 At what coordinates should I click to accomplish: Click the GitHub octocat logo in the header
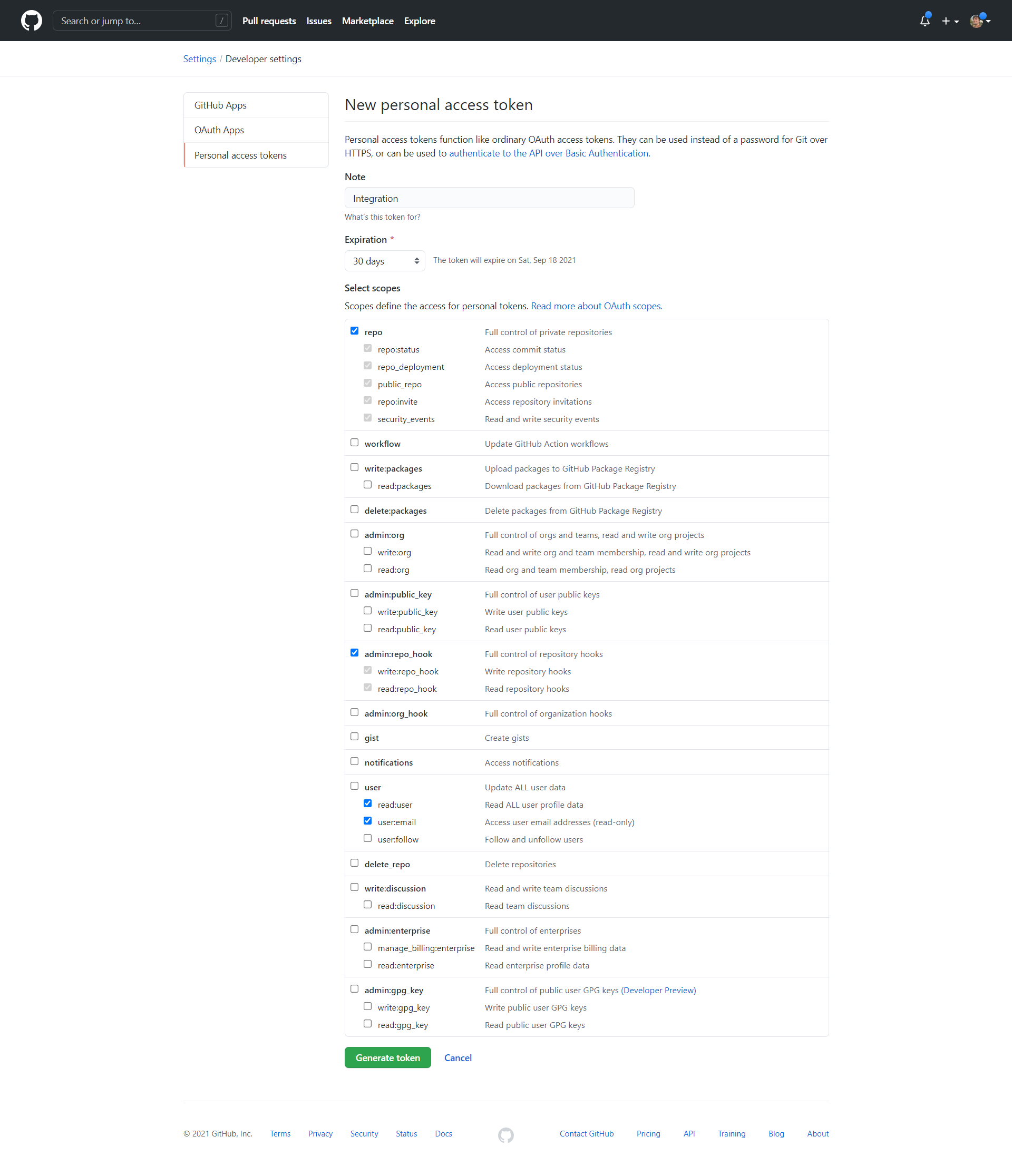tap(31, 21)
